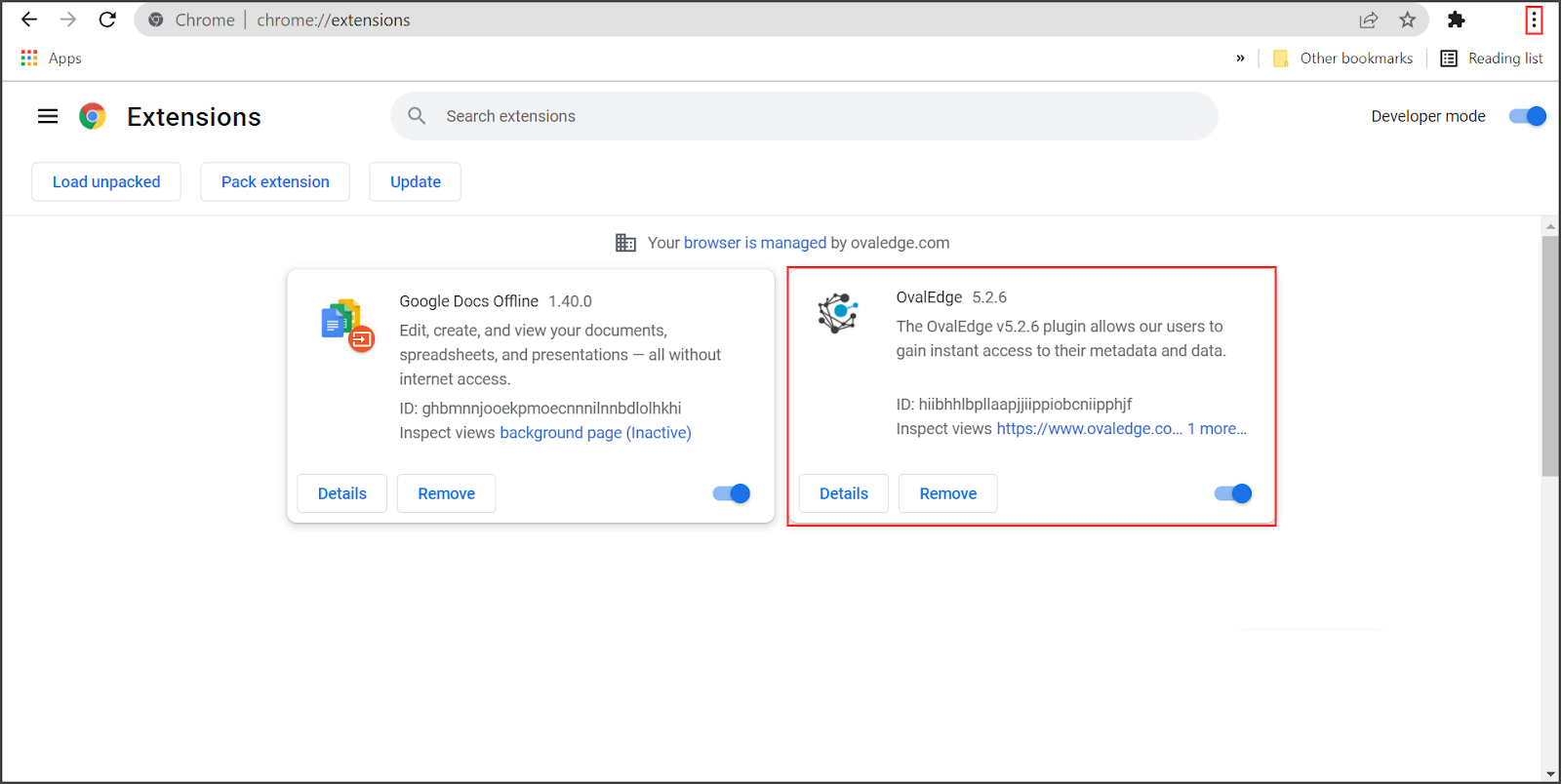Open Details for OvalEdge extension
The image size is (1561, 784).
tap(844, 493)
